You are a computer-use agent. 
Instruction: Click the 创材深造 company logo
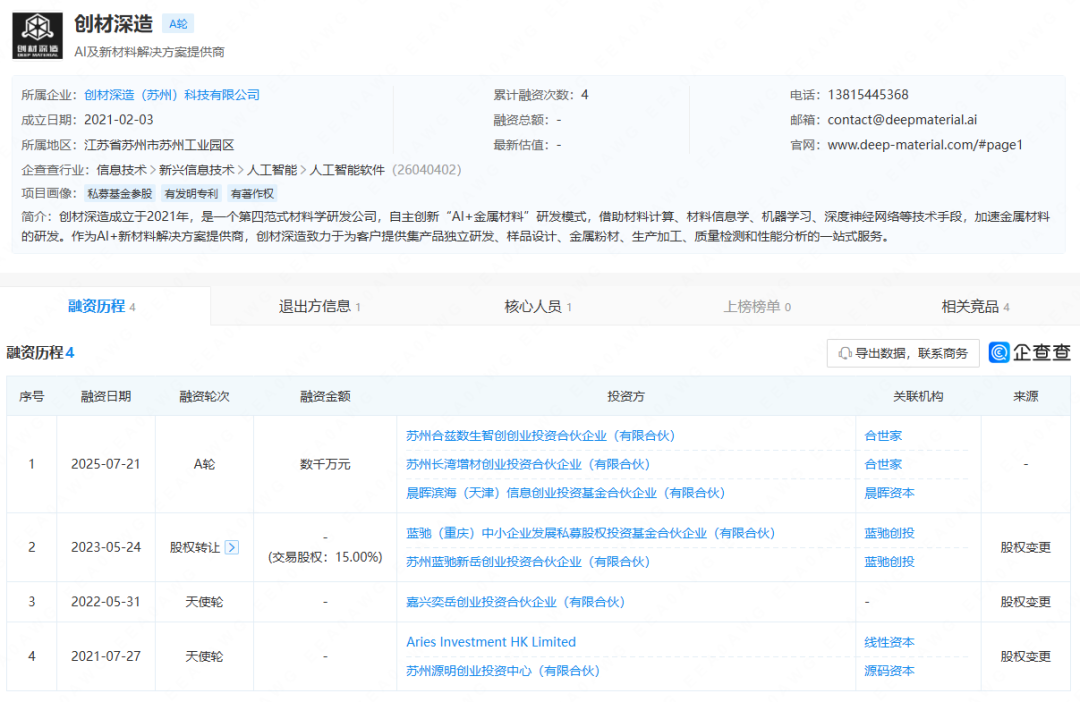pyautogui.click(x=37, y=35)
